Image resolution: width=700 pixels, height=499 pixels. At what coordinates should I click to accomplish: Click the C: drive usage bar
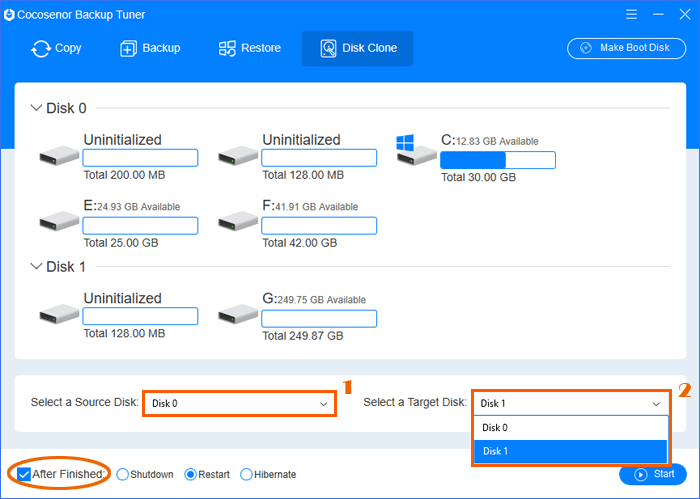tap(498, 160)
